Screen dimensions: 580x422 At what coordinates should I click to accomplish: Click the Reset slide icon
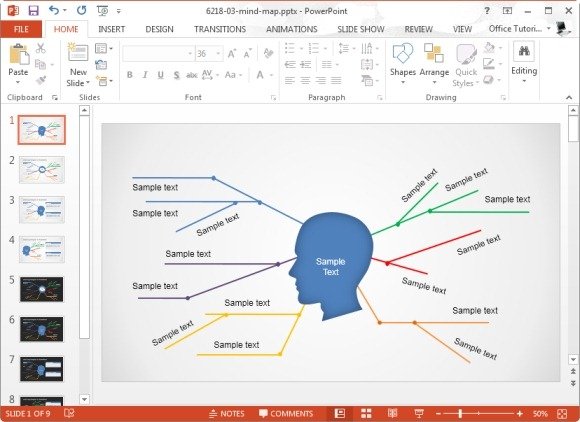click(101, 64)
